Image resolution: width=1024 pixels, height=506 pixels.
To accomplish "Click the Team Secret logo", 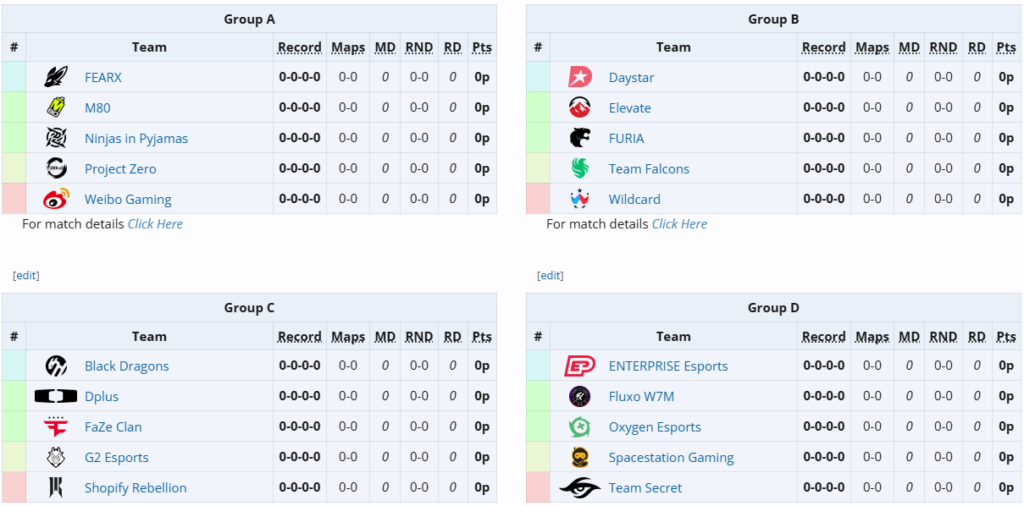I will [x=580, y=488].
